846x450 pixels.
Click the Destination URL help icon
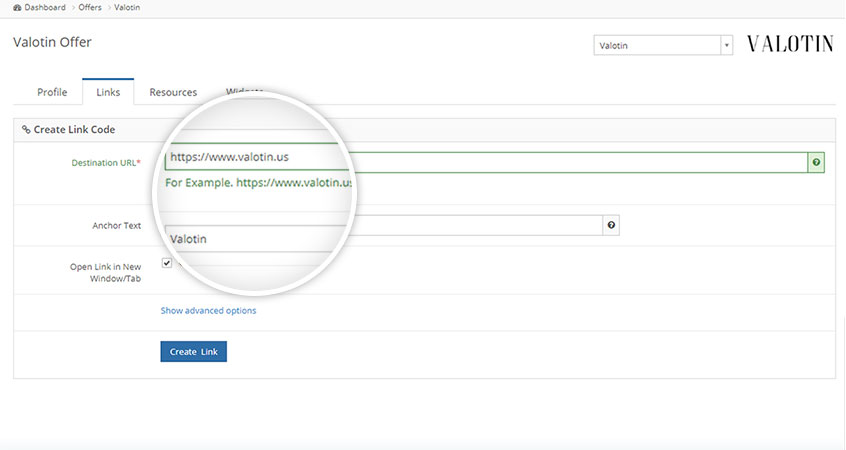point(816,162)
